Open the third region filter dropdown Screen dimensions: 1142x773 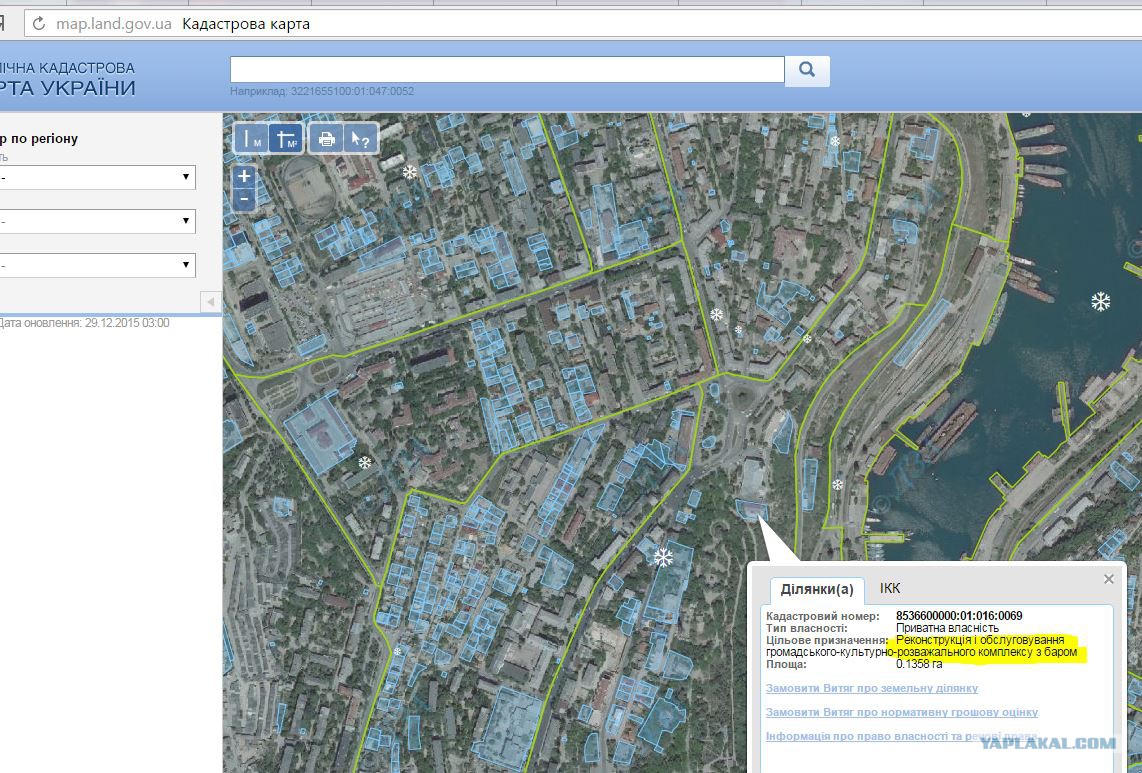click(x=97, y=265)
